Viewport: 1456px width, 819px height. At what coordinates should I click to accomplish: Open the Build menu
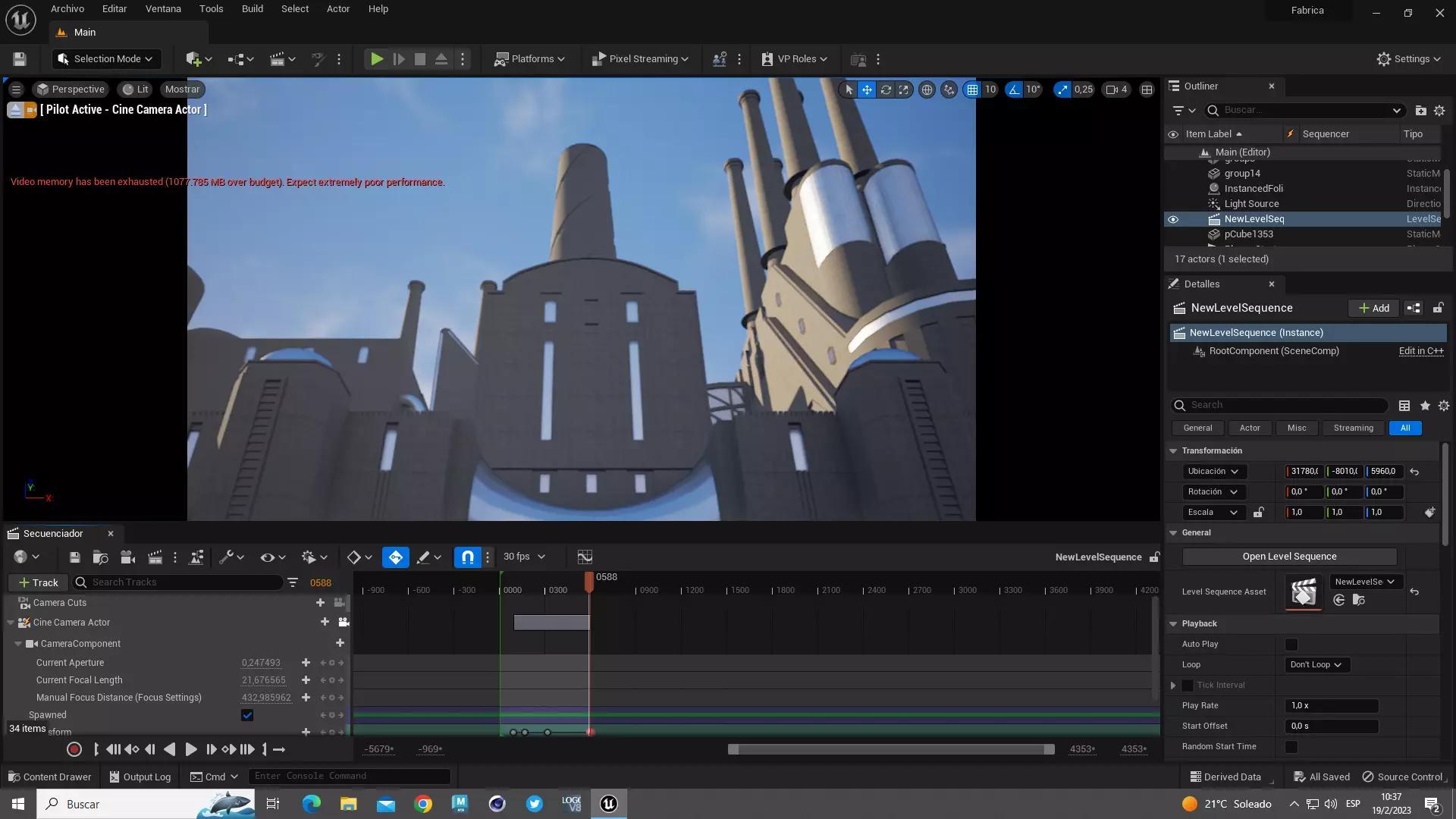tap(252, 9)
